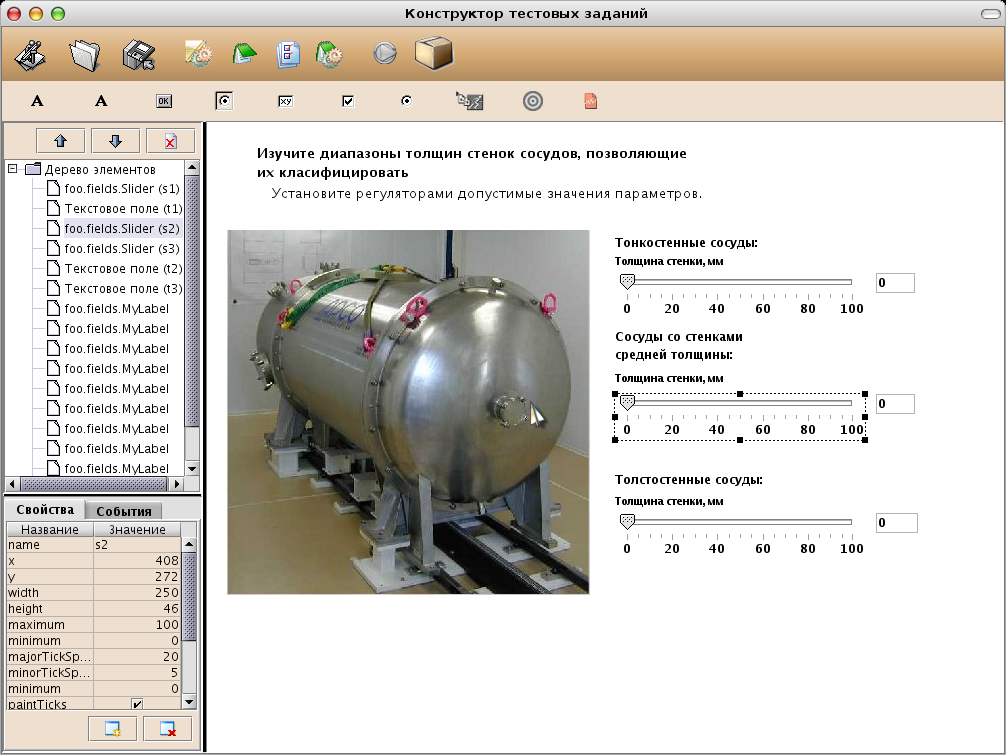Click the medium-thickness vessels slider
The height and width of the screenshot is (755, 1006).
click(739, 416)
